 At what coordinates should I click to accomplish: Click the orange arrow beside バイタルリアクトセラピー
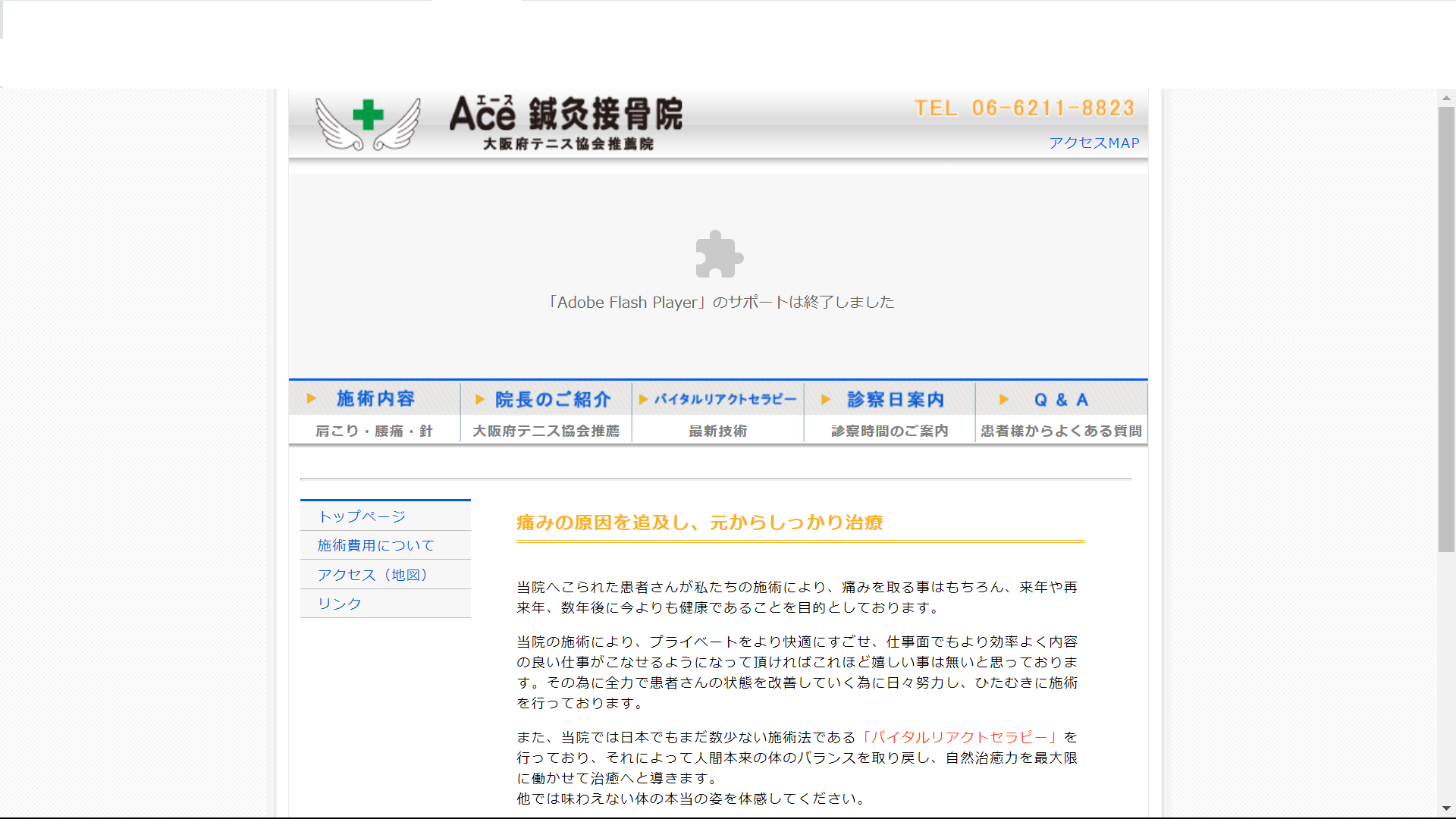click(x=643, y=400)
